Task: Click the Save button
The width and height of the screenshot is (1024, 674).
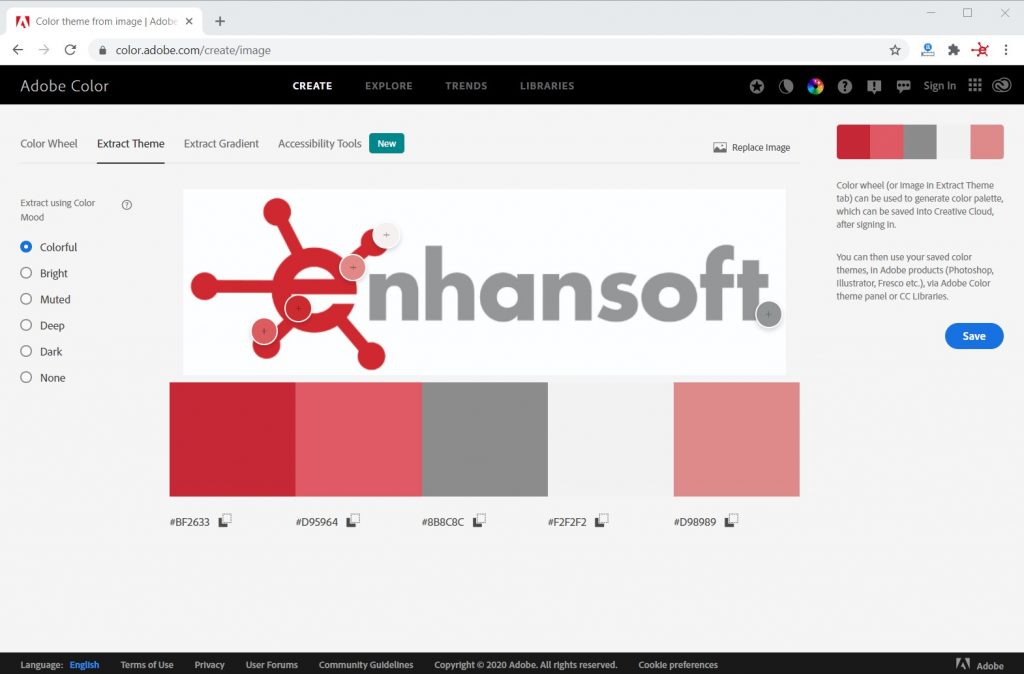Action: tap(974, 336)
